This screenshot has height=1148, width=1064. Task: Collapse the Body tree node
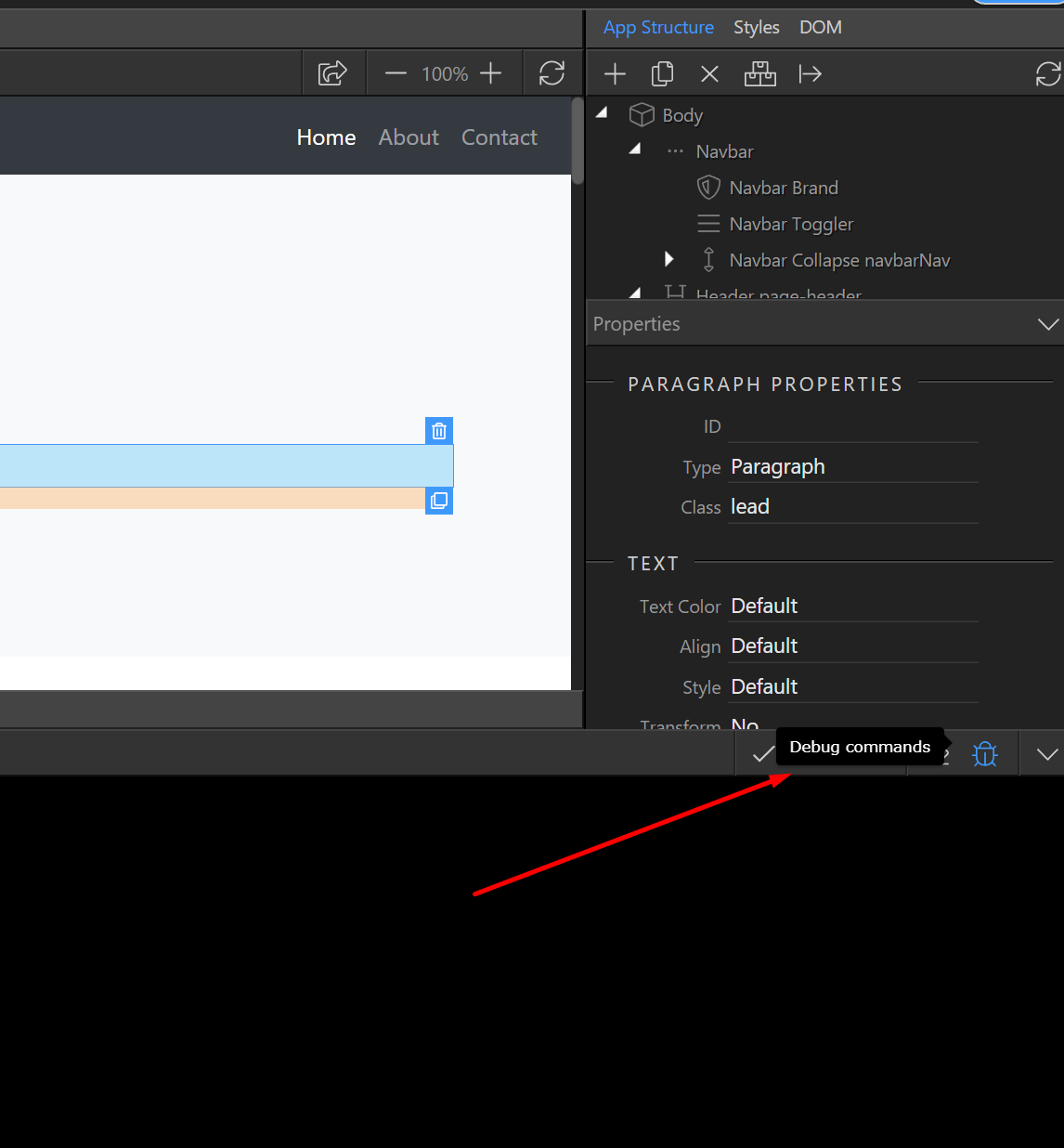602,113
